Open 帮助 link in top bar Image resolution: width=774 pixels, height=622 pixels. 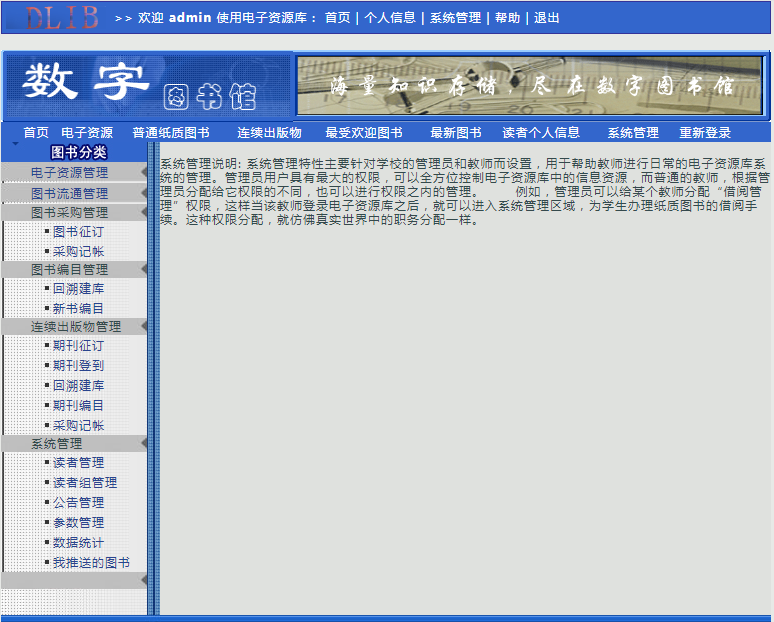point(507,18)
